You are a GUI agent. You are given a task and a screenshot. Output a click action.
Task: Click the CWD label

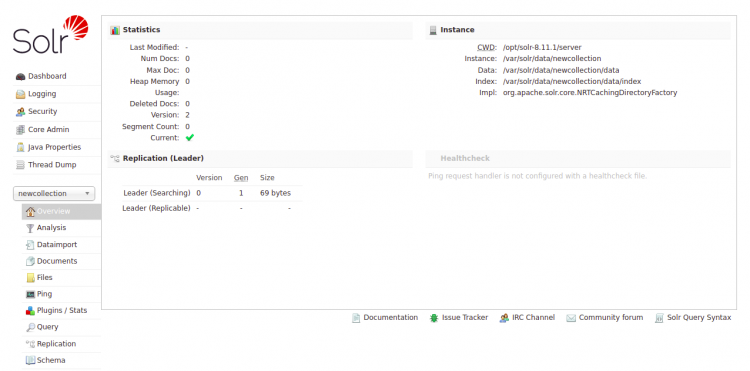[x=487, y=47]
